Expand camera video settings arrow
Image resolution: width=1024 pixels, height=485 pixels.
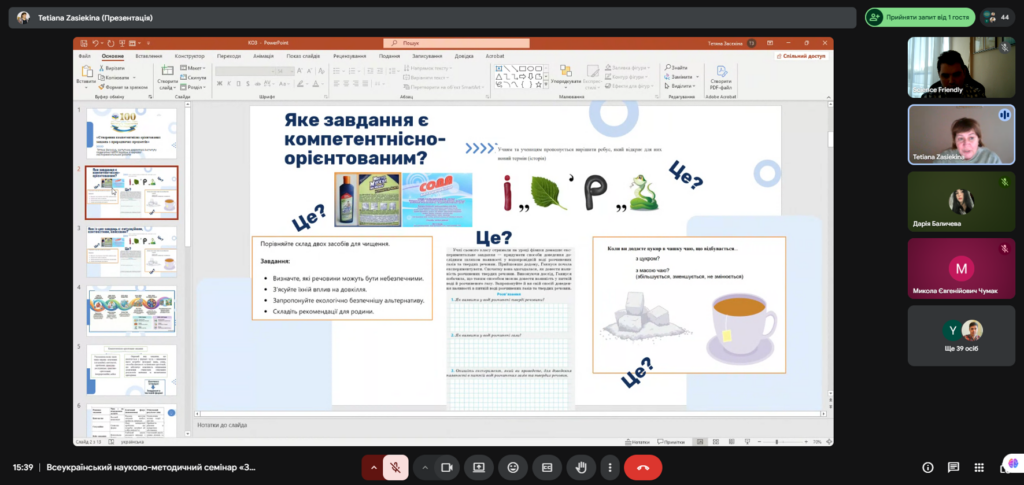click(425, 467)
